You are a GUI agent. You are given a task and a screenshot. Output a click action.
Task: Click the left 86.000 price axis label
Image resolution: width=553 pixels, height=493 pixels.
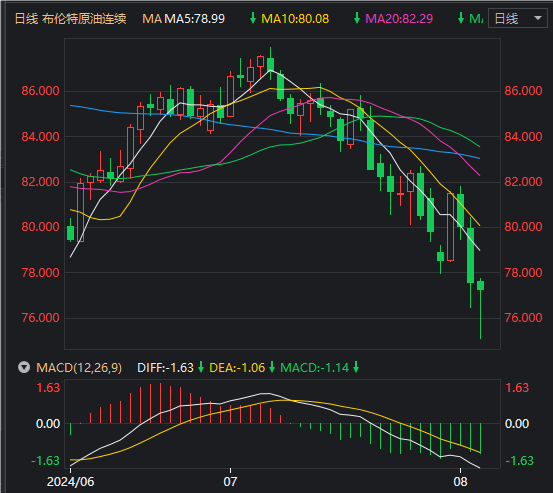(x=40, y=91)
